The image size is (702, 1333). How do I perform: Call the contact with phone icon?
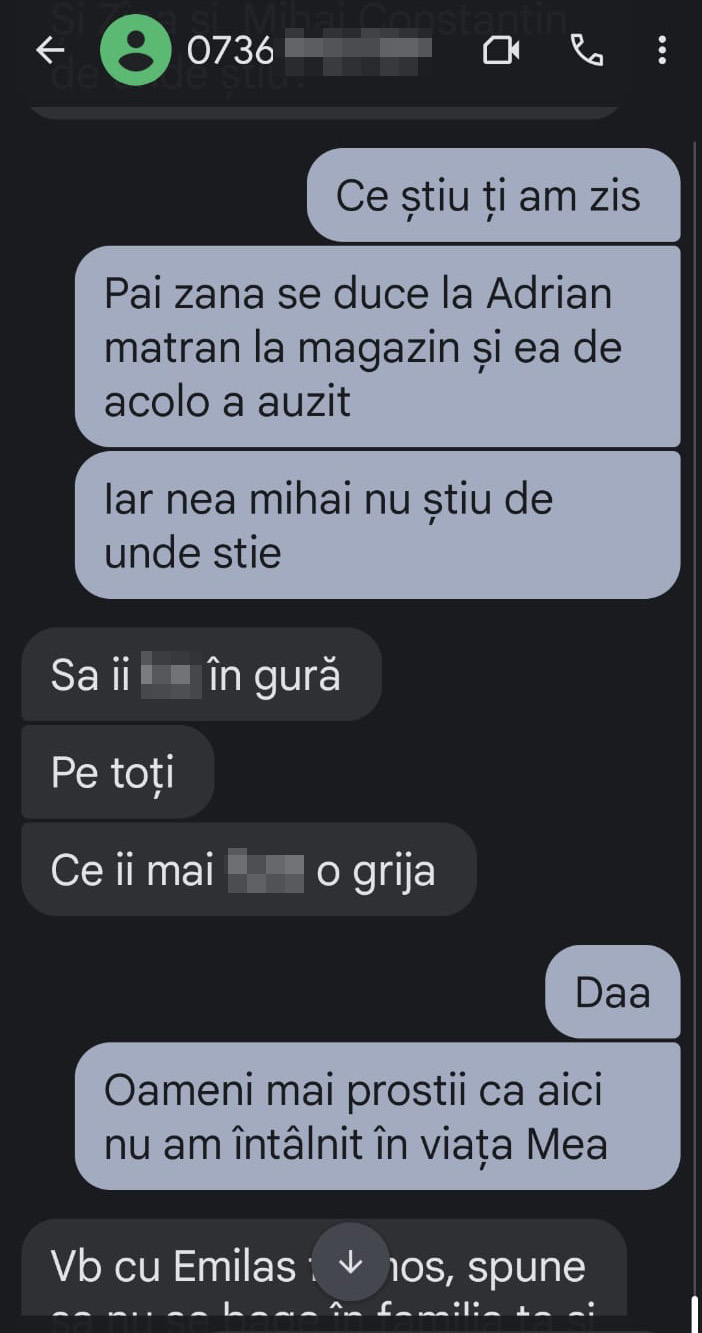(587, 50)
